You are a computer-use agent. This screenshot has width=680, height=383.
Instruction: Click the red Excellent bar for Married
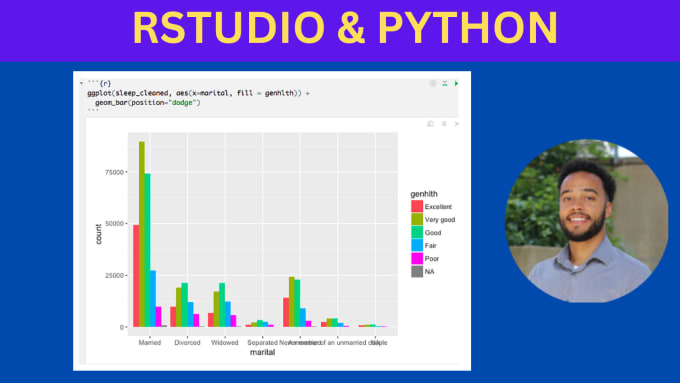pyautogui.click(x=136, y=276)
